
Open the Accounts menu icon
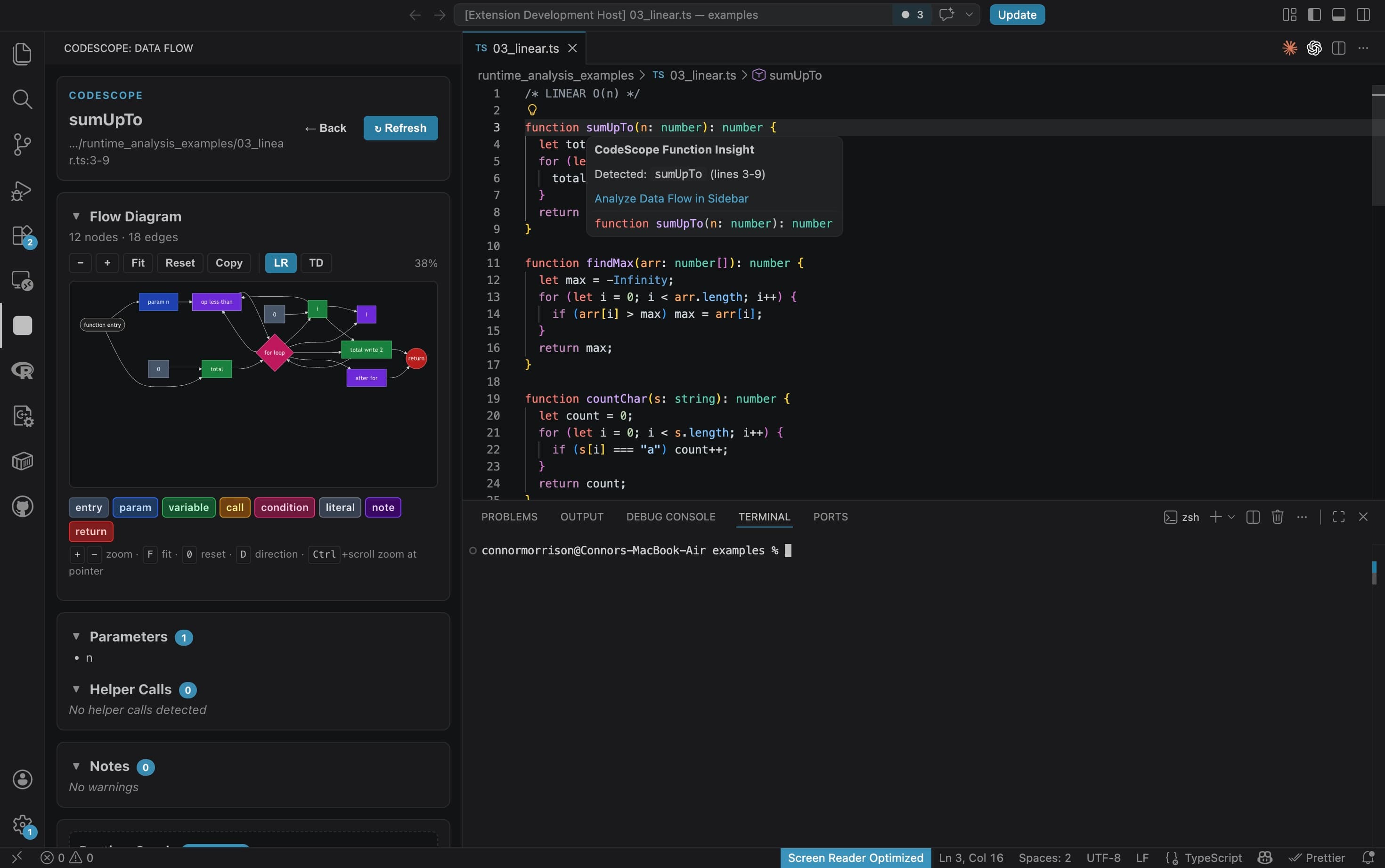tap(23, 779)
